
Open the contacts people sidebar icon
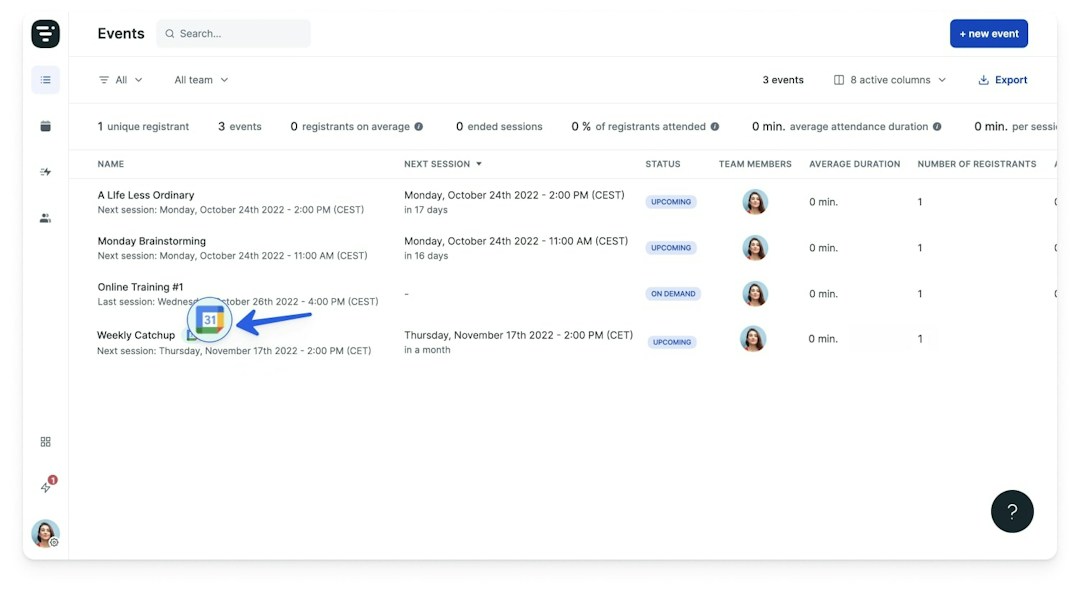pyautogui.click(x=45, y=218)
